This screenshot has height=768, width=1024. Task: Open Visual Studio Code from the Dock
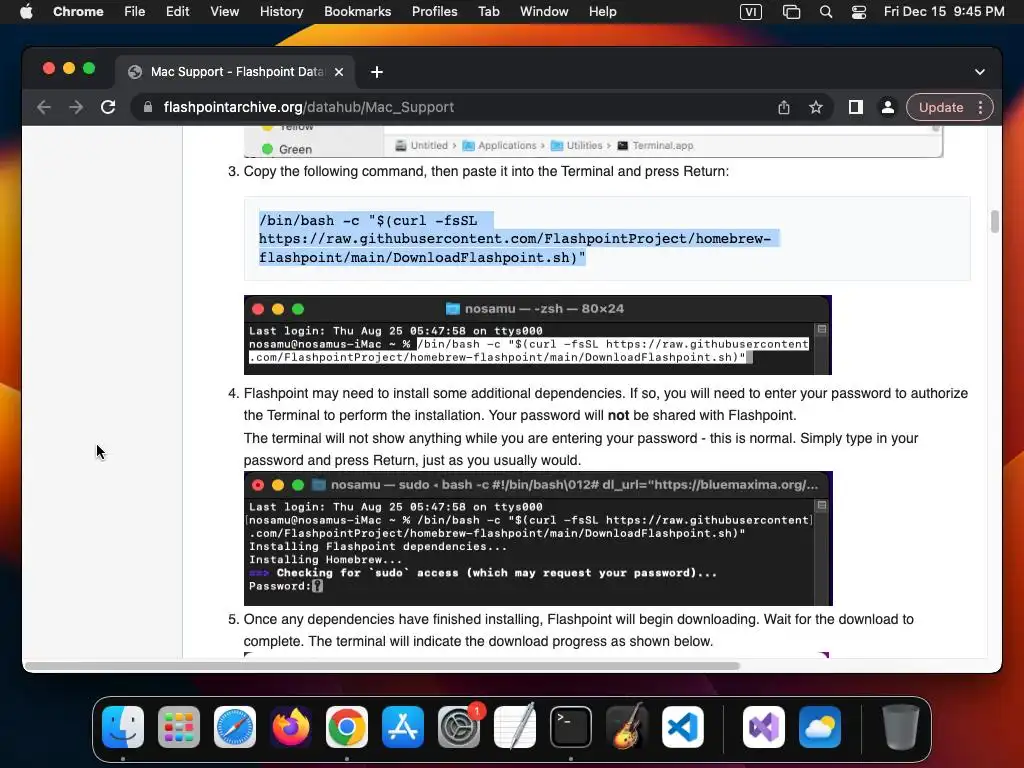coord(682,727)
